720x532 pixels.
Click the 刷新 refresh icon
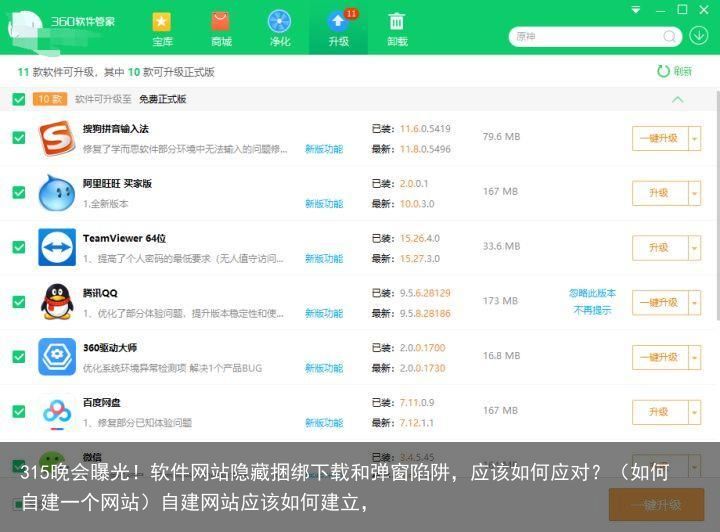point(663,71)
